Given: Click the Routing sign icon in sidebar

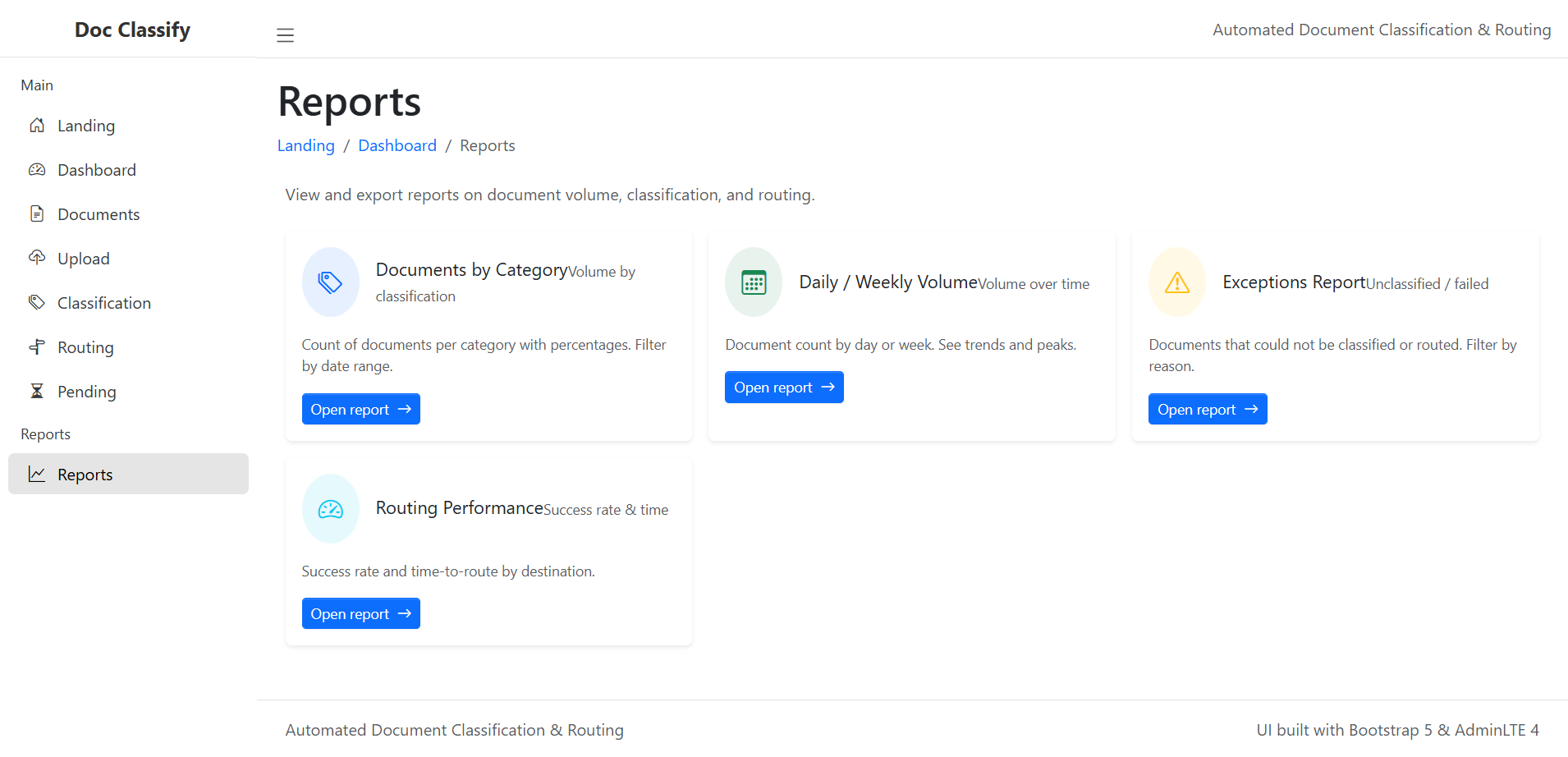Looking at the screenshot, I should (37, 346).
